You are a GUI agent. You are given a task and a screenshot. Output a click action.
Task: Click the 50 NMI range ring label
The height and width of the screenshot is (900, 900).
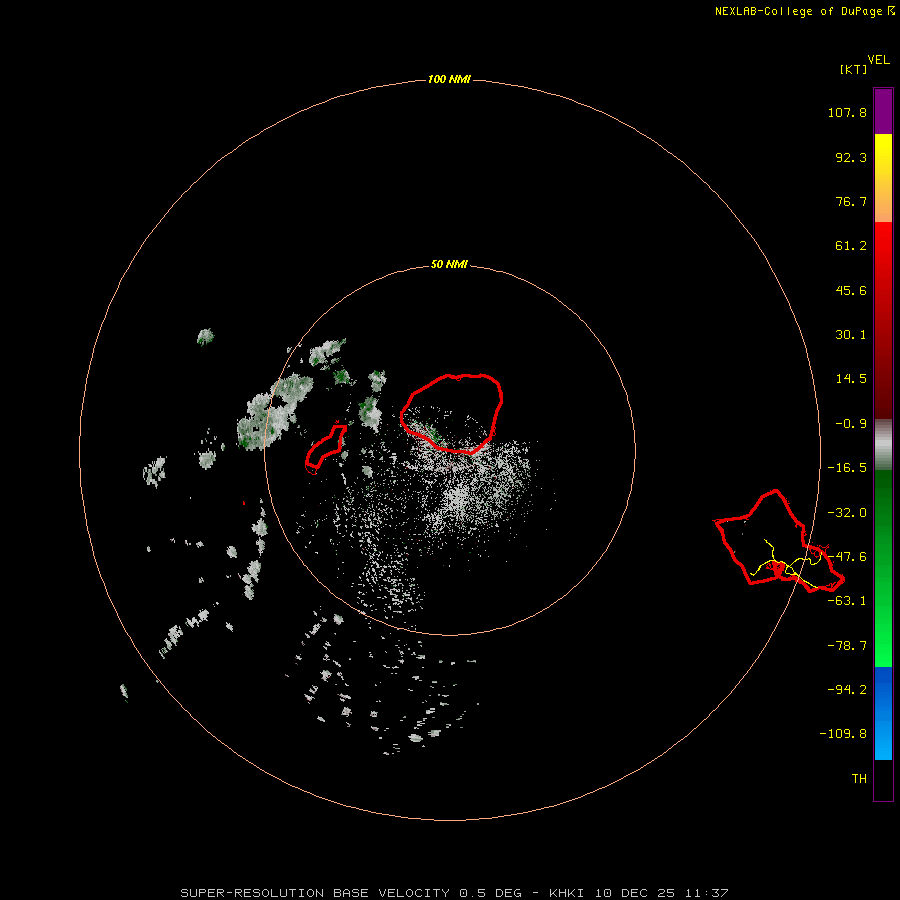tap(449, 265)
